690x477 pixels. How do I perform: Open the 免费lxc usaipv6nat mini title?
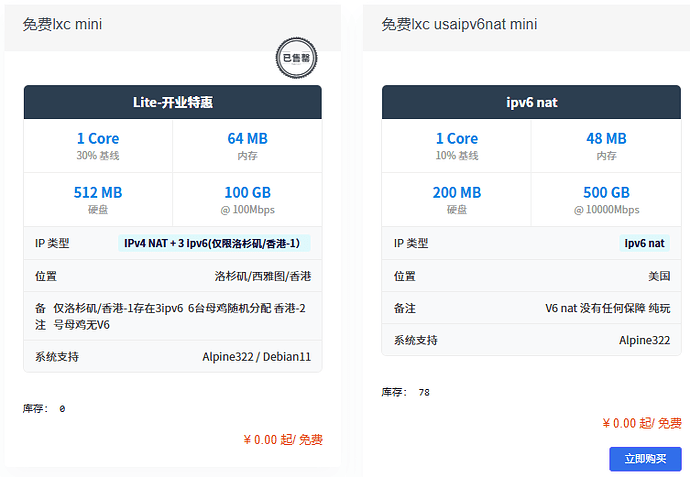click(459, 24)
